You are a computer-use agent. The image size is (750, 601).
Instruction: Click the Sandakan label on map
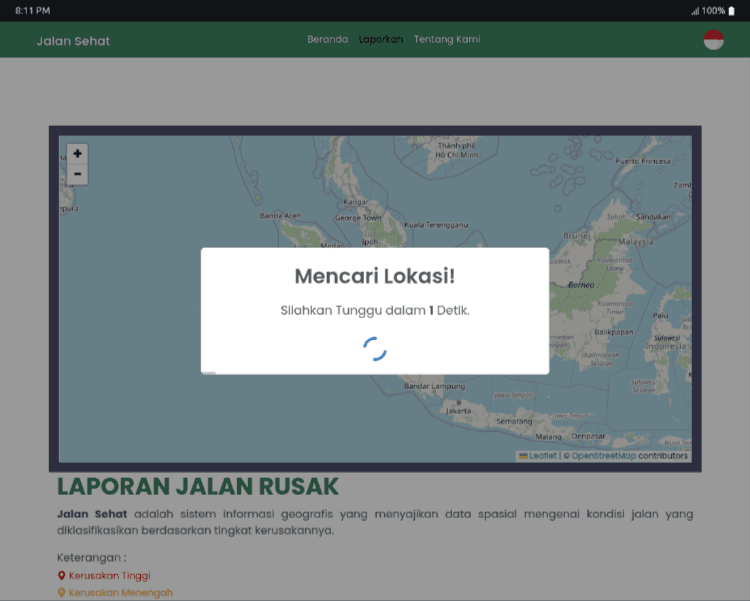click(x=653, y=217)
